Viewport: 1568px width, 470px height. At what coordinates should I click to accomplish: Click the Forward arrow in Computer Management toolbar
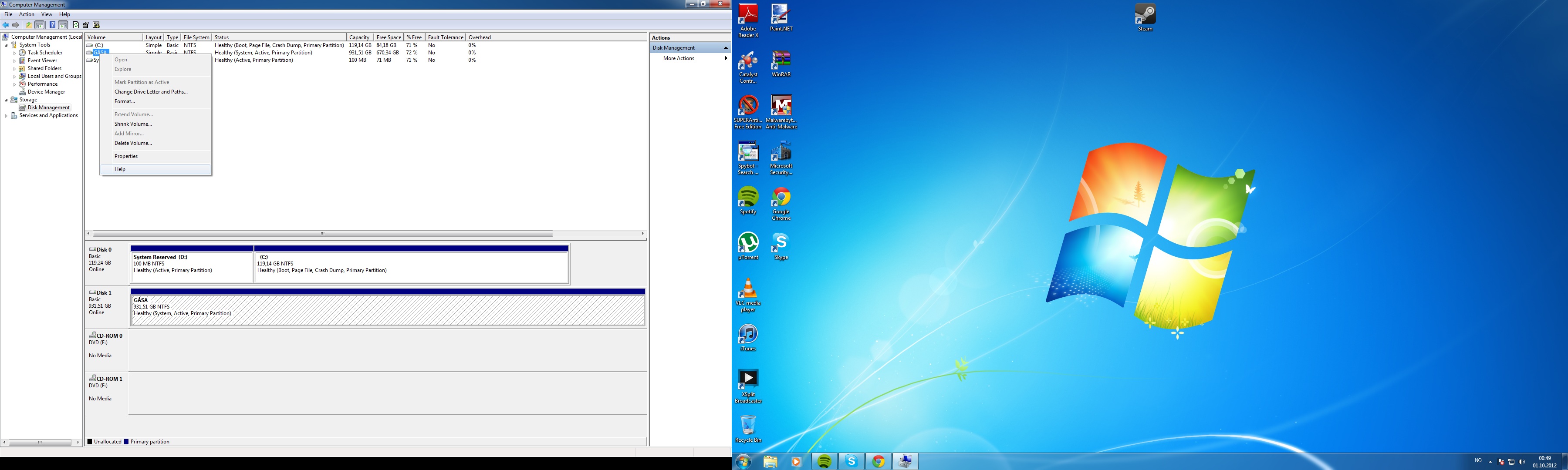coord(16,25)
